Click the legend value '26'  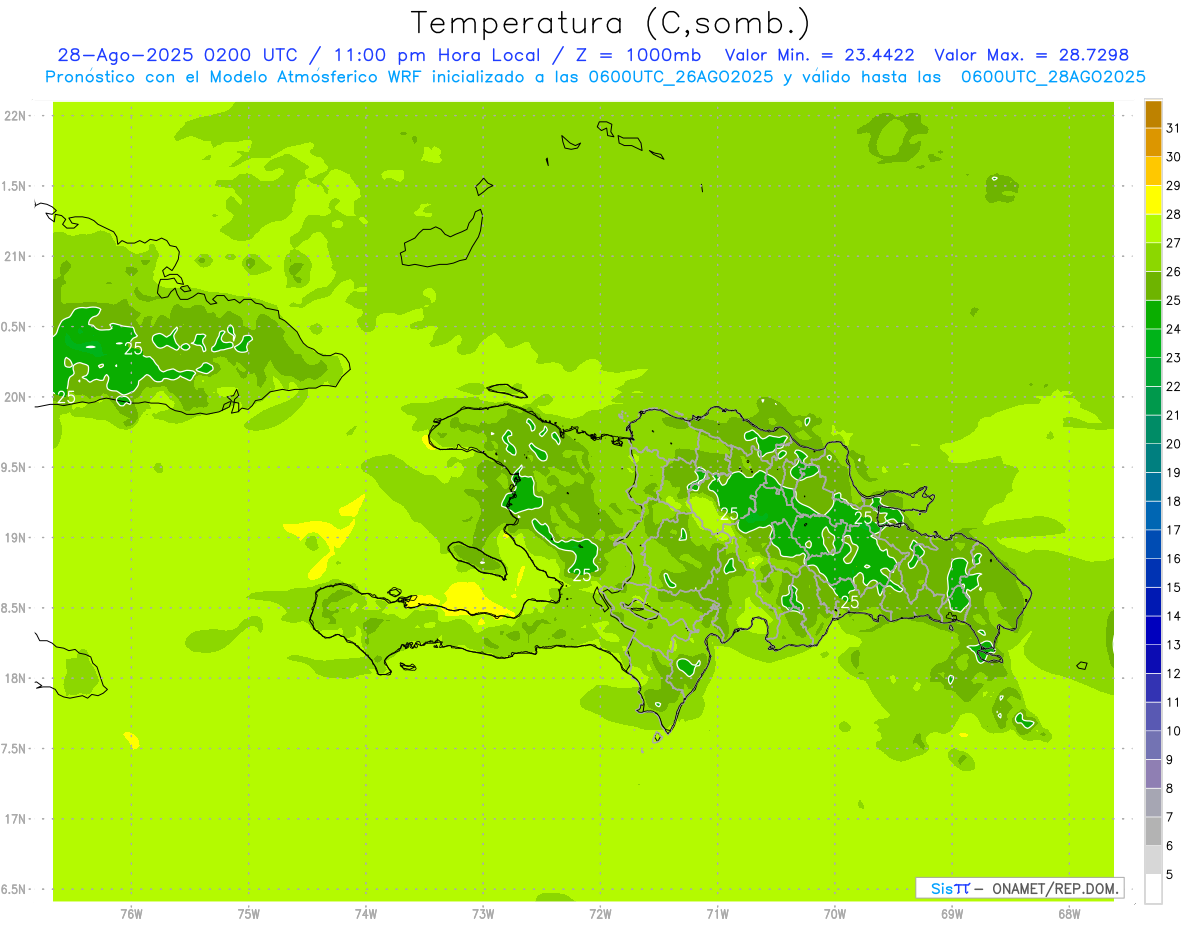coord(1174,272)
